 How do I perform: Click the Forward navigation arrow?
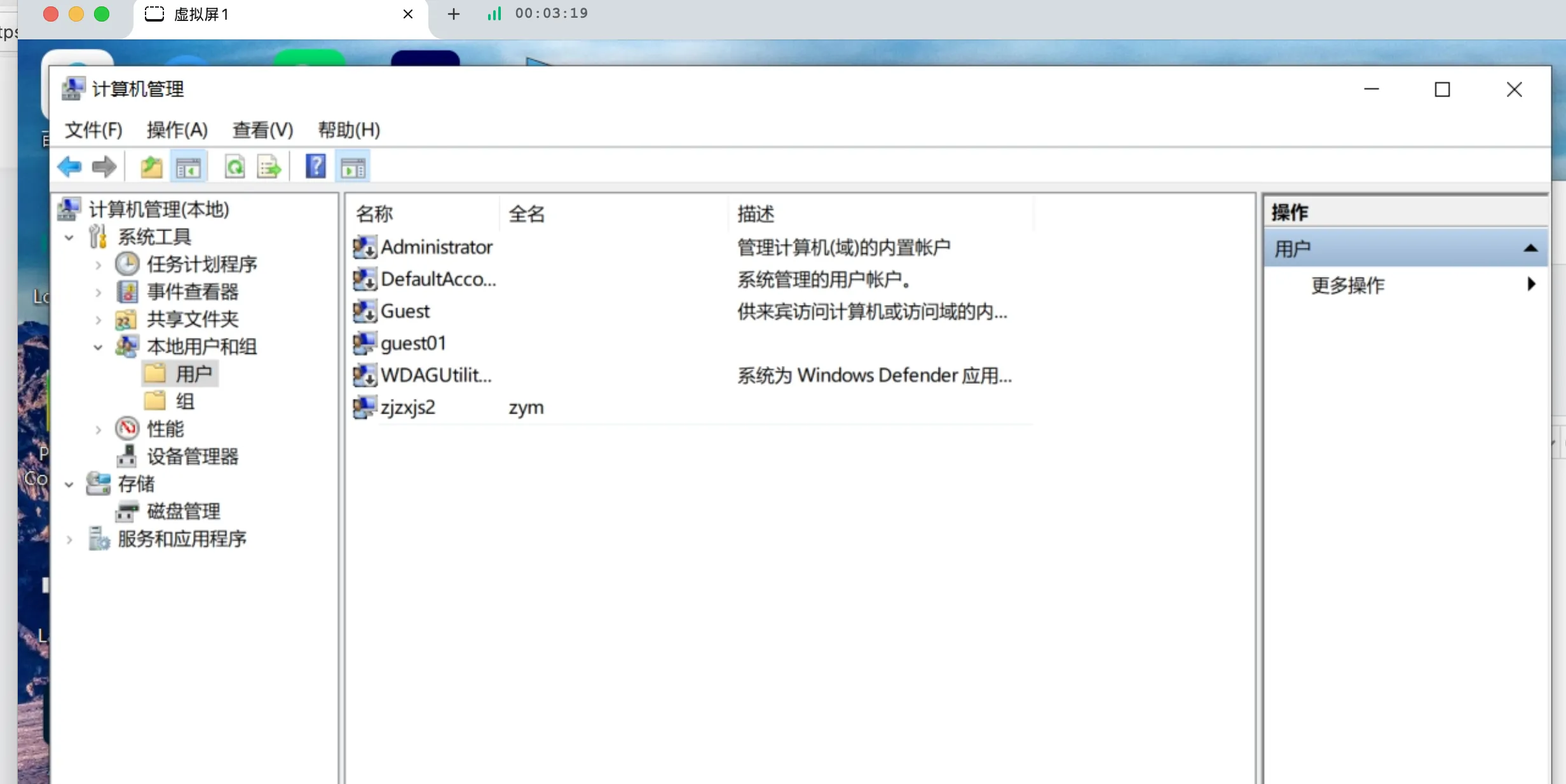(x=104, y=166)
